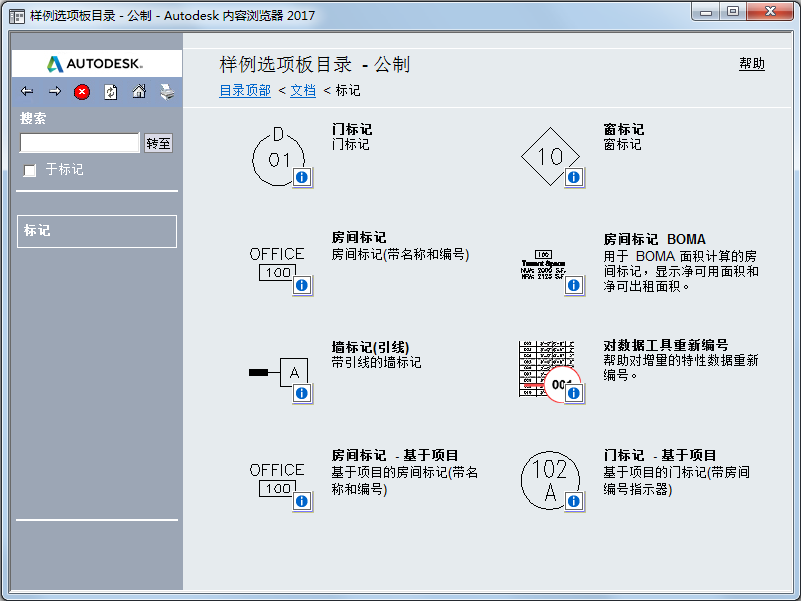
Task: Stop loading with the red X icon
Action: tap(82, 92)
